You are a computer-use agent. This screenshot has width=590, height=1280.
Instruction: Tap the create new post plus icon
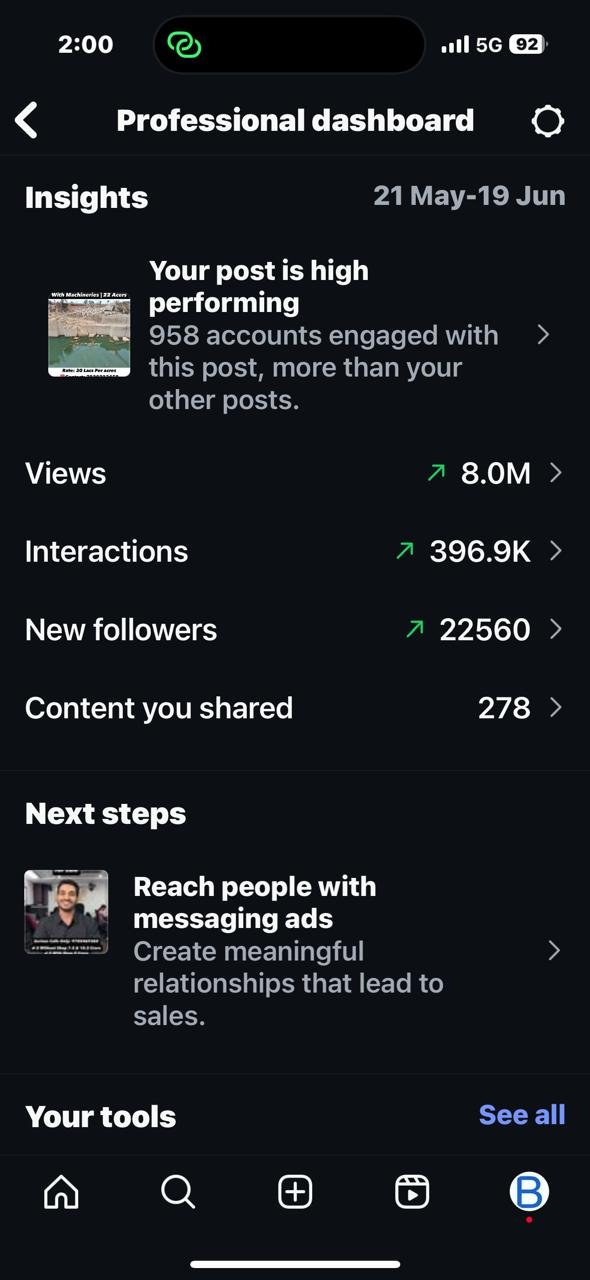coord(295,1192)
